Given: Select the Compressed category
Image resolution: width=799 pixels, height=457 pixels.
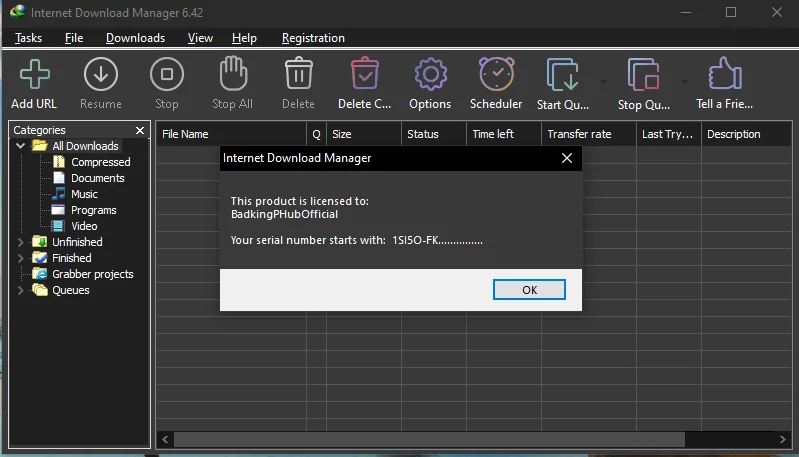Looking at the screenshot, I should (100, 162).
